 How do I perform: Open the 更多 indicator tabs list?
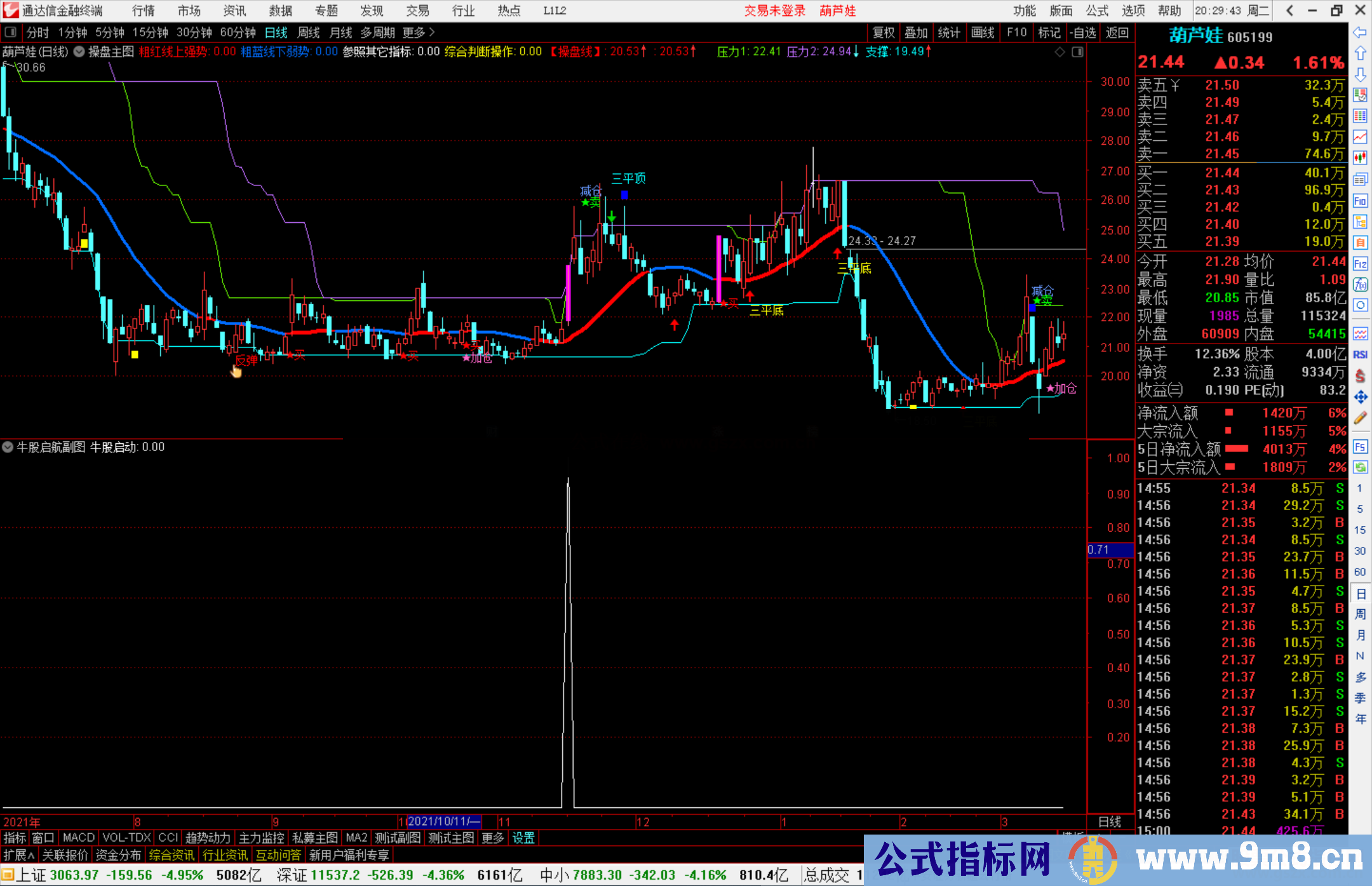[492, 838]
